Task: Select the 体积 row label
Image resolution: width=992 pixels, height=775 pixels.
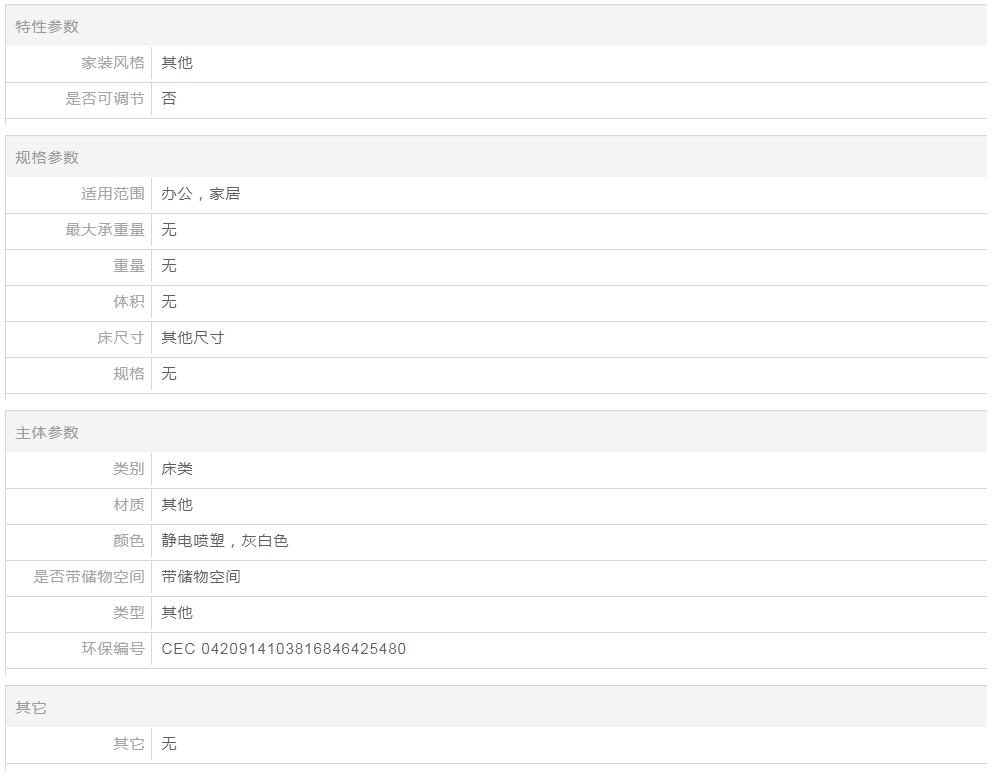Action: [x=129, y=302]
